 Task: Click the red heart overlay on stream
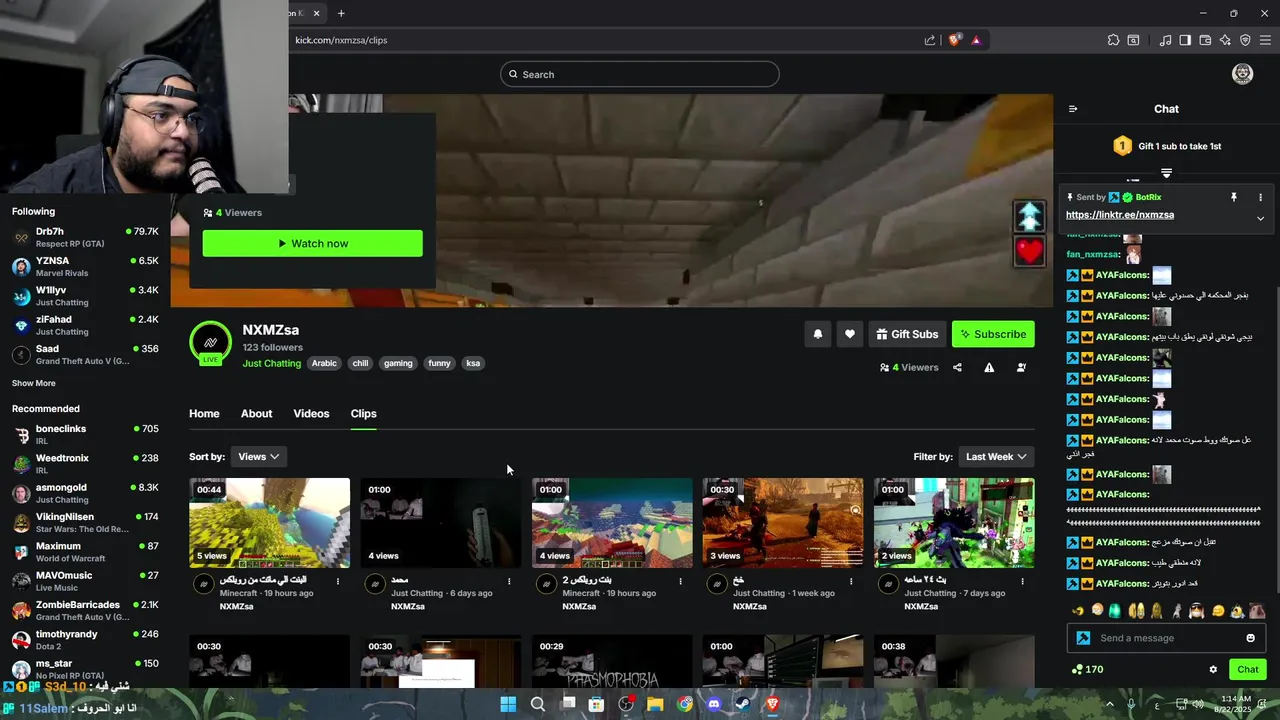point(1030,250)
